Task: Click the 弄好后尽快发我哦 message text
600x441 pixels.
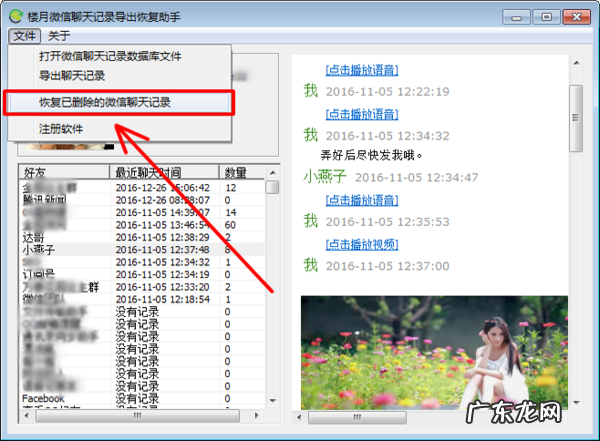Action: coord(371,155)
